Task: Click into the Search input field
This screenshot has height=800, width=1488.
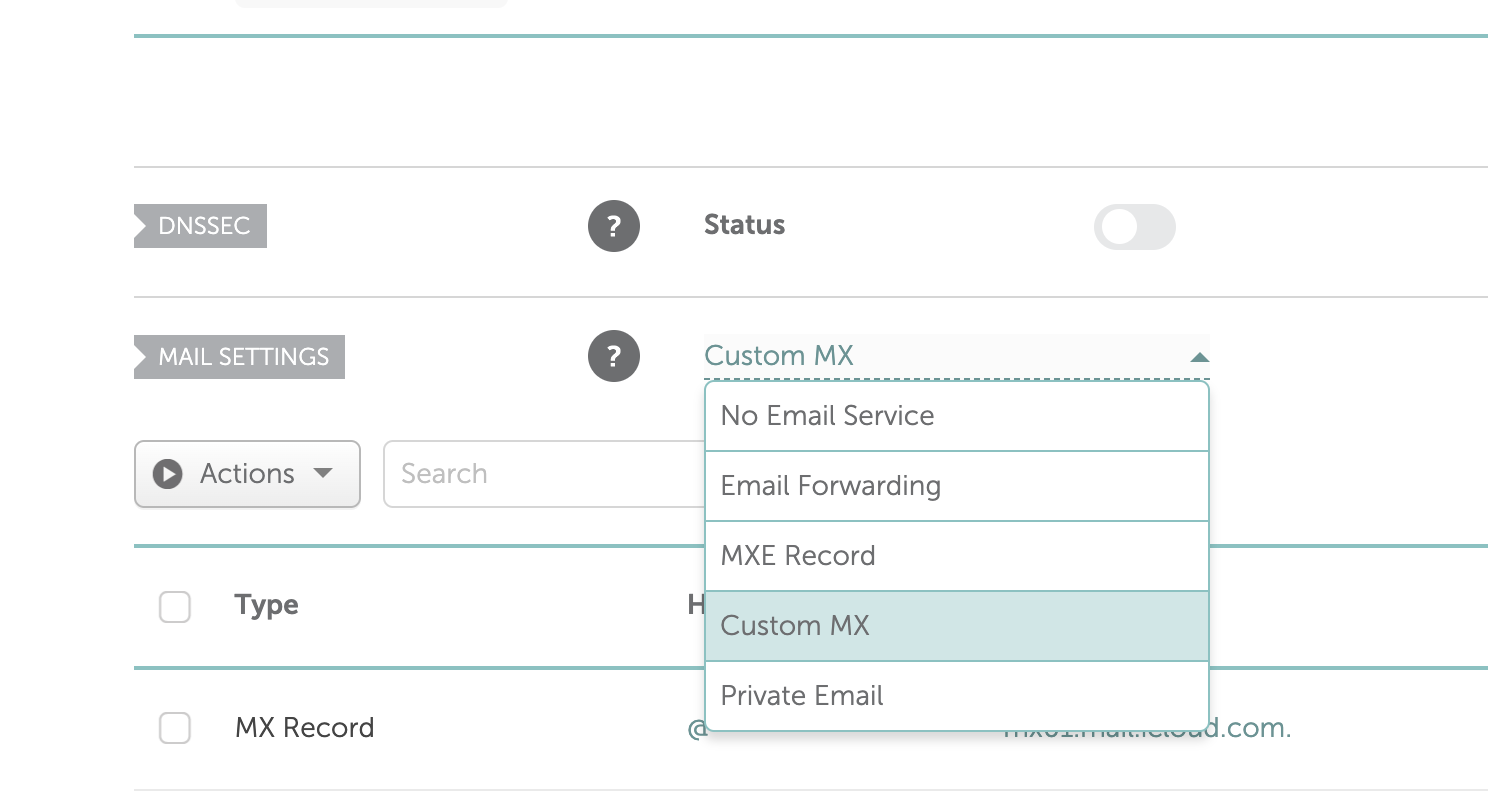Action: coord(540,474)
